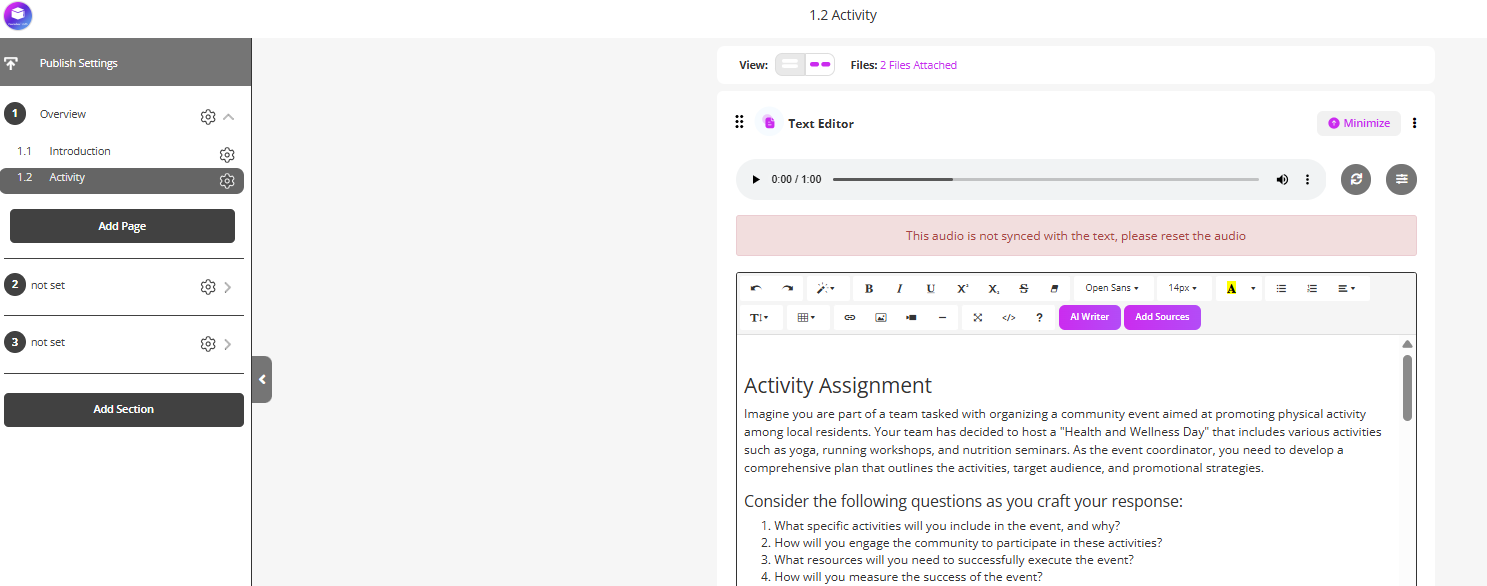Select the 1.2 Activity page

pyautogui.click(x=67, y=177)
